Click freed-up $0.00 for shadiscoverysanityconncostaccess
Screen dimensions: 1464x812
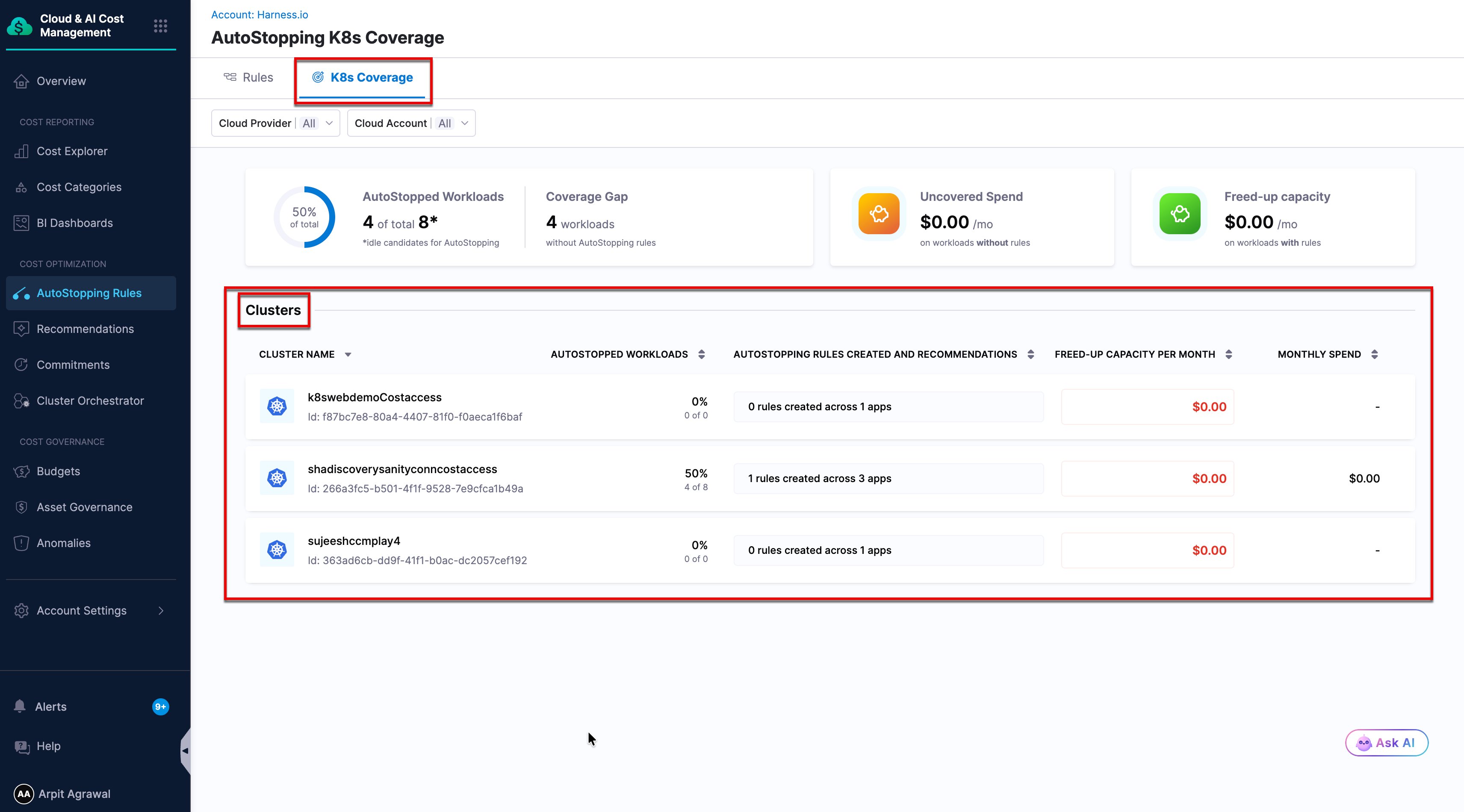coord(1147,479)
